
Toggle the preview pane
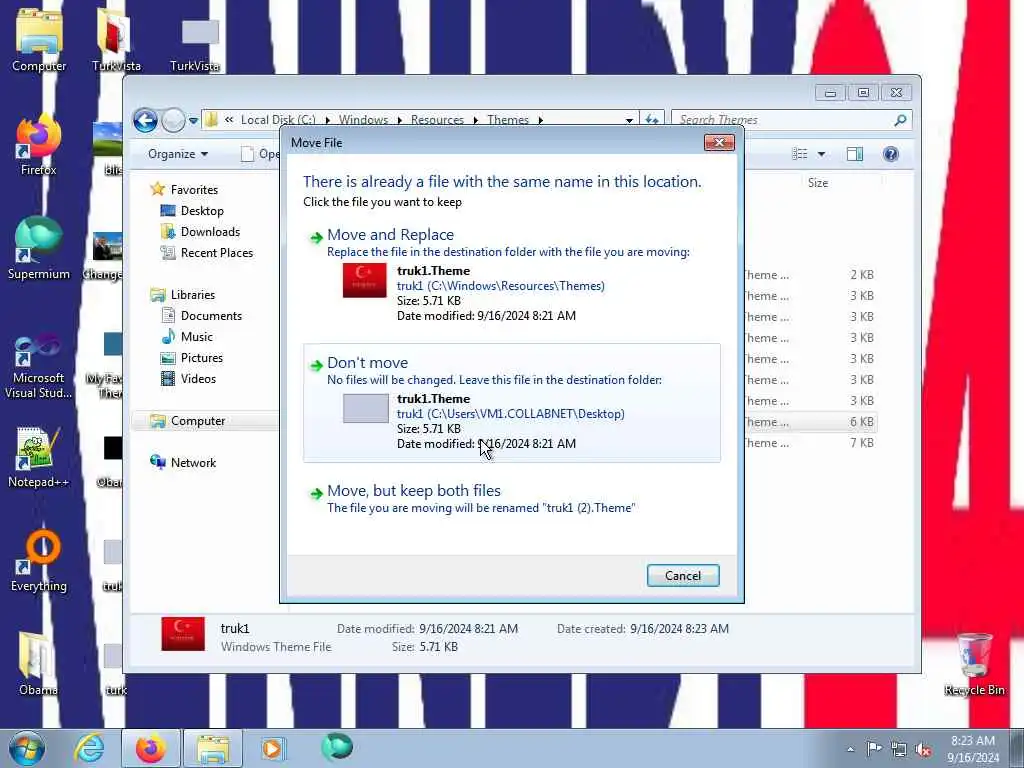click(854, 154)
